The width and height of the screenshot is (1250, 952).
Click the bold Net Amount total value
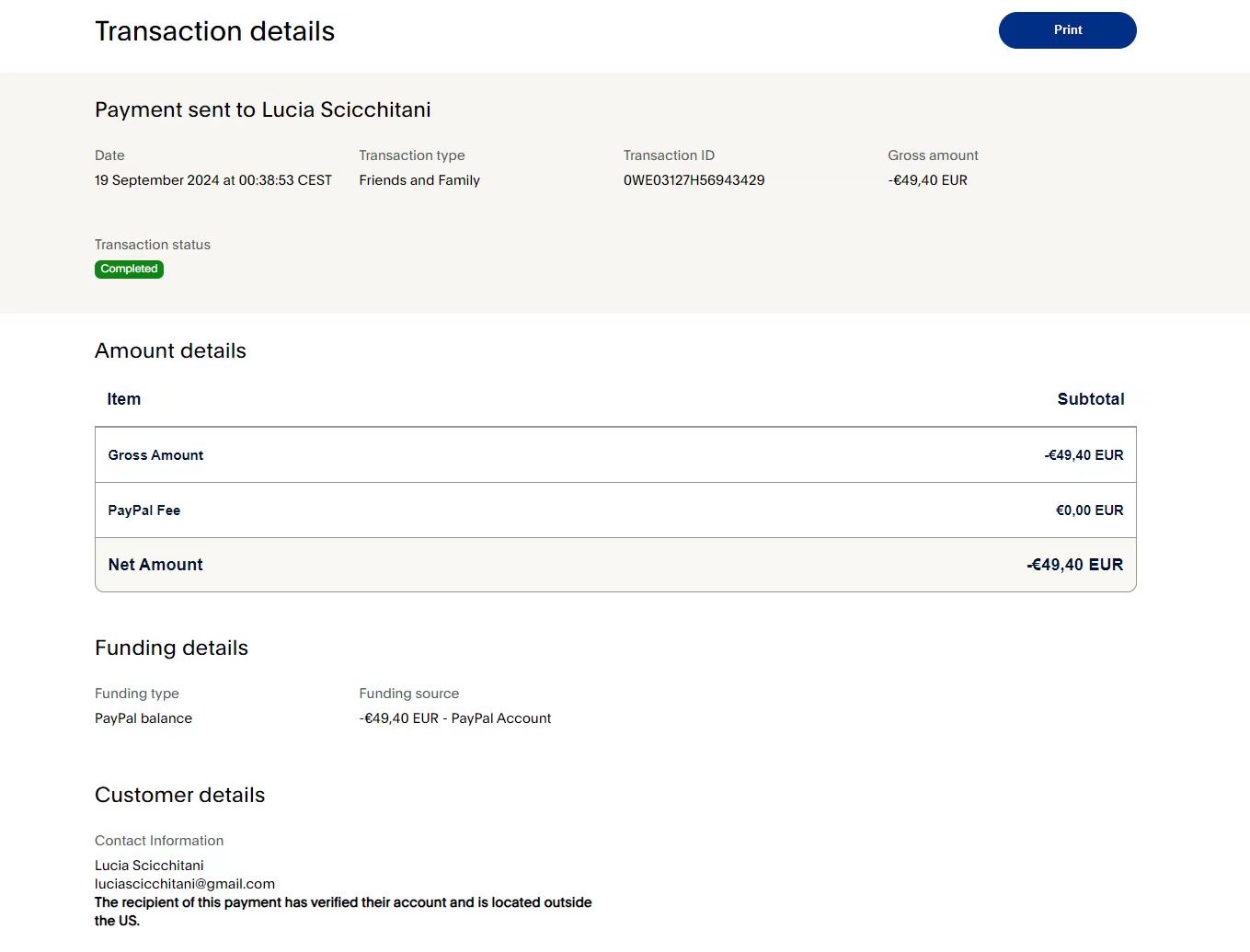point(1074,565)
